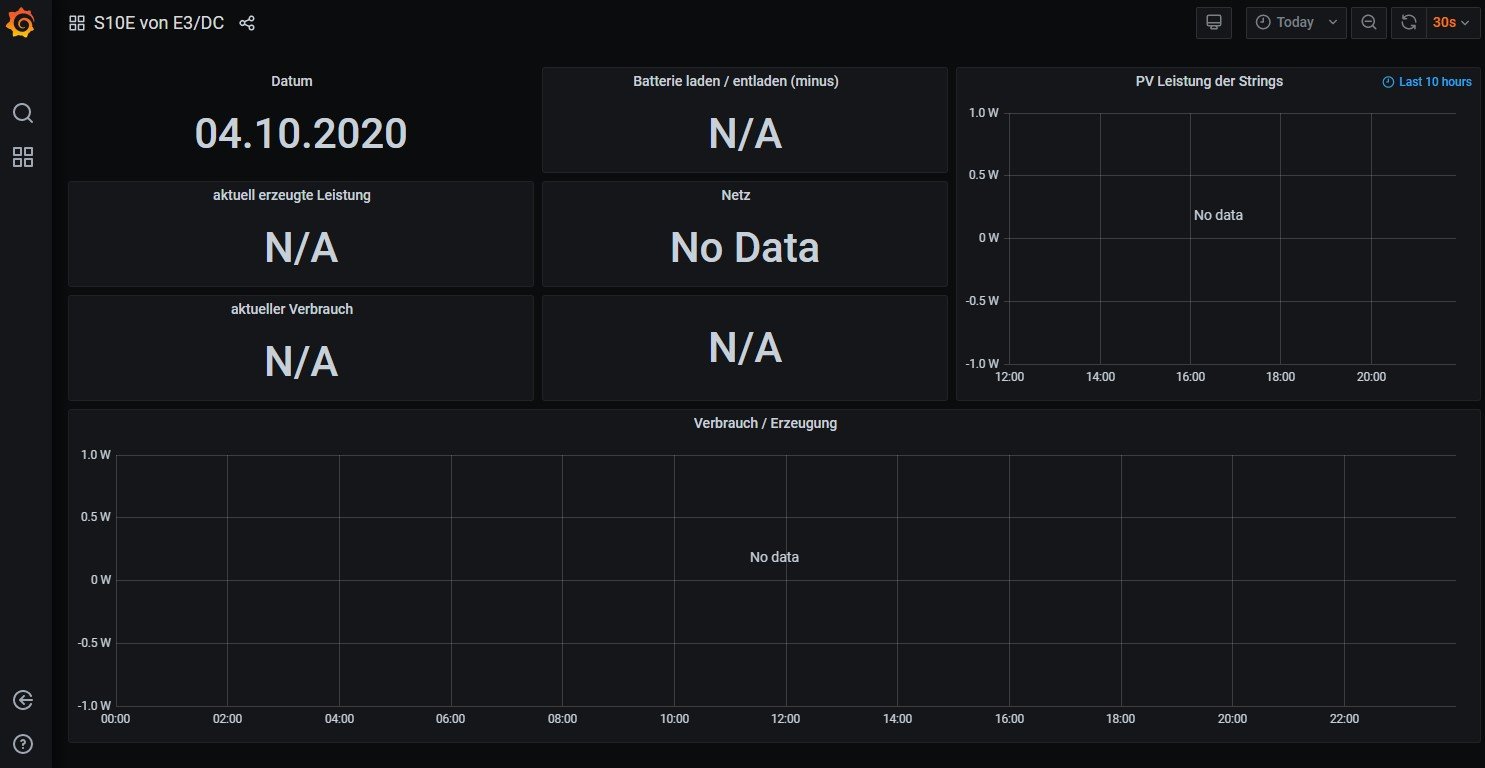Viewport: 1485px width, 768px height.
Task: Share dashboard using the share icon
Action: [x=248, y=23]
